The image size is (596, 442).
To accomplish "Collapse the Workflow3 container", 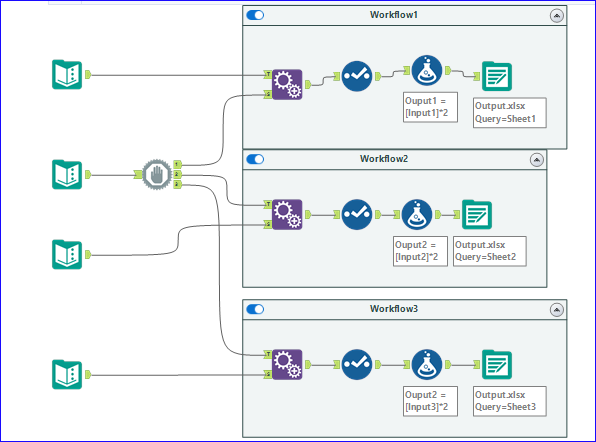I will click(x=557, y=310).
